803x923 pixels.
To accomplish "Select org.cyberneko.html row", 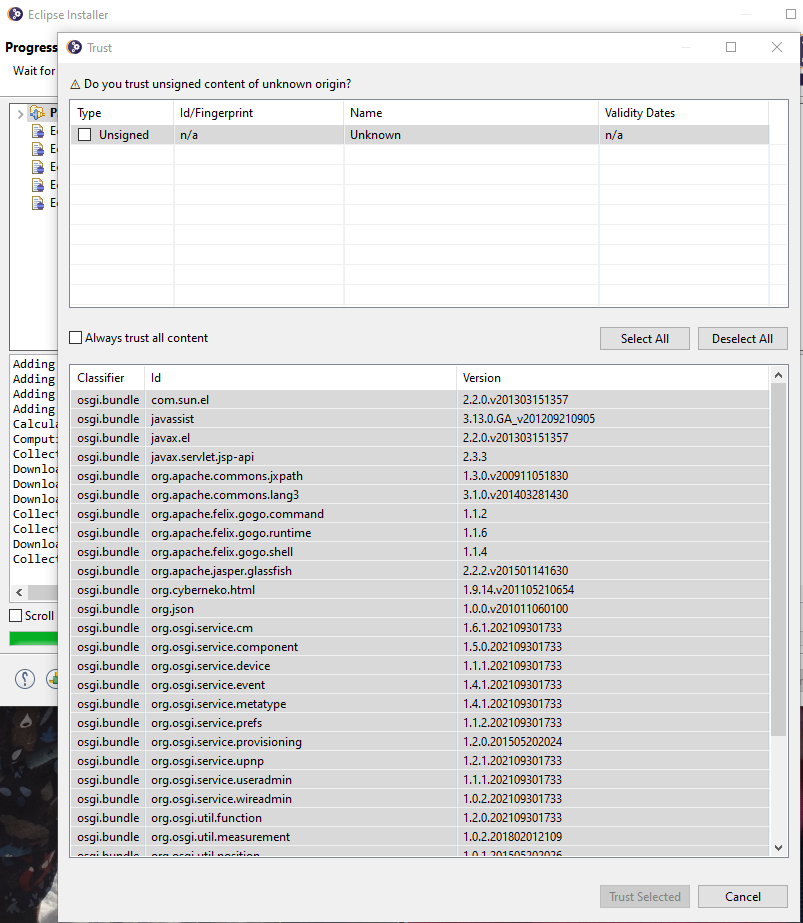I will click(x=420, y=590).
